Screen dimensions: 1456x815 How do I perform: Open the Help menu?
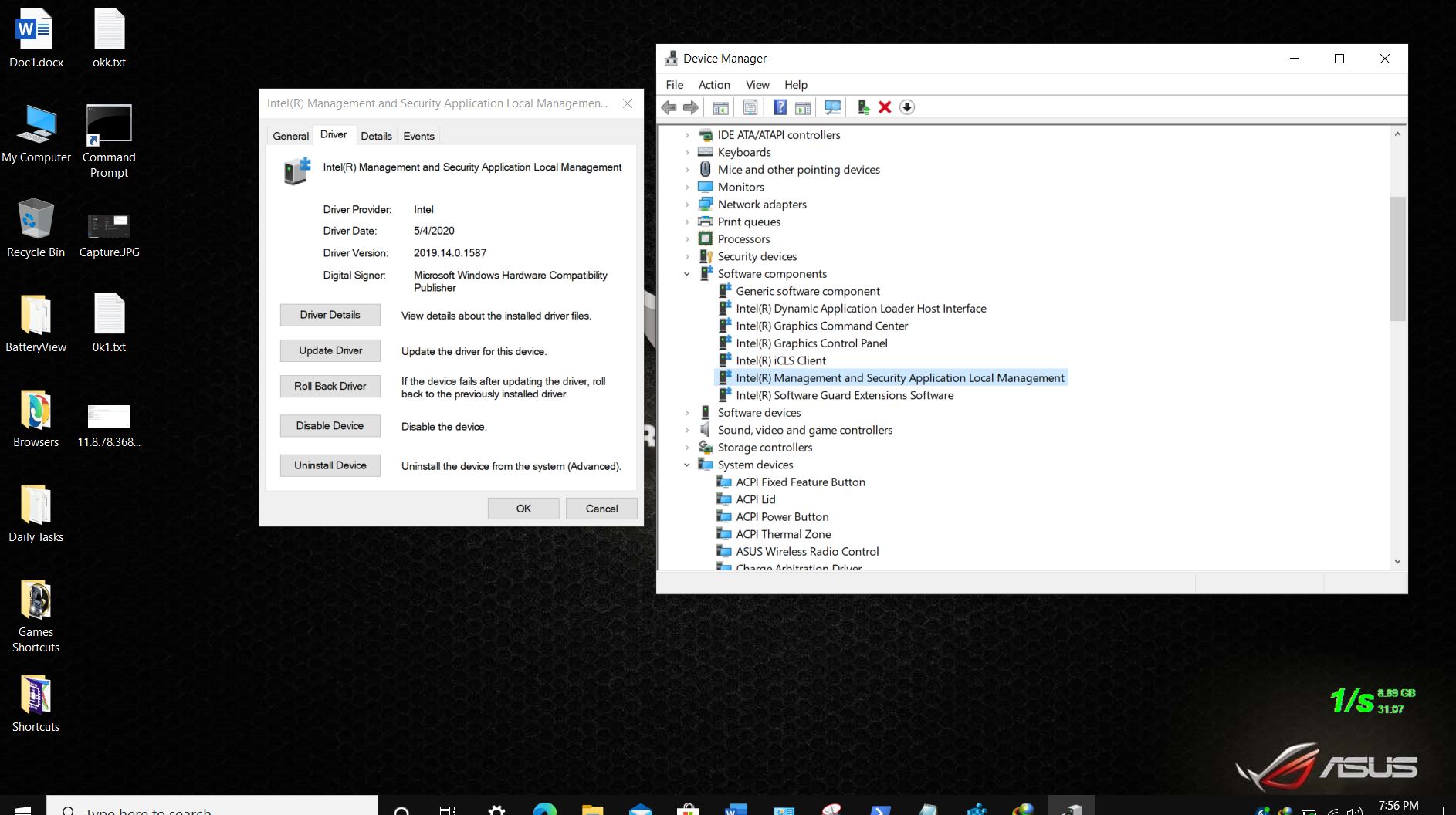(x=796, y=85)
